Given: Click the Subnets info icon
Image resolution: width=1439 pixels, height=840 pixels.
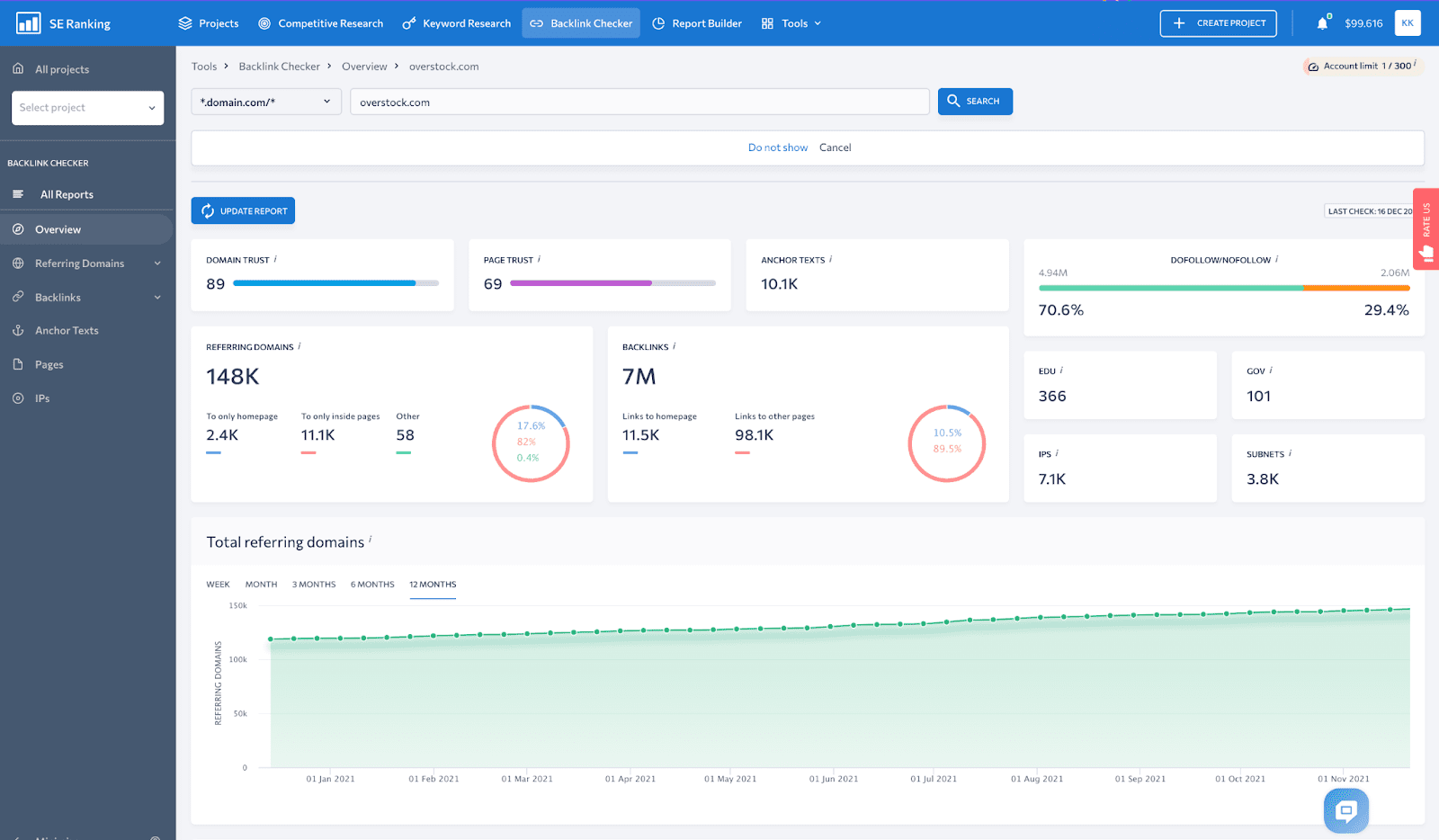Looking at the screenshot, I should point(1290,453).
